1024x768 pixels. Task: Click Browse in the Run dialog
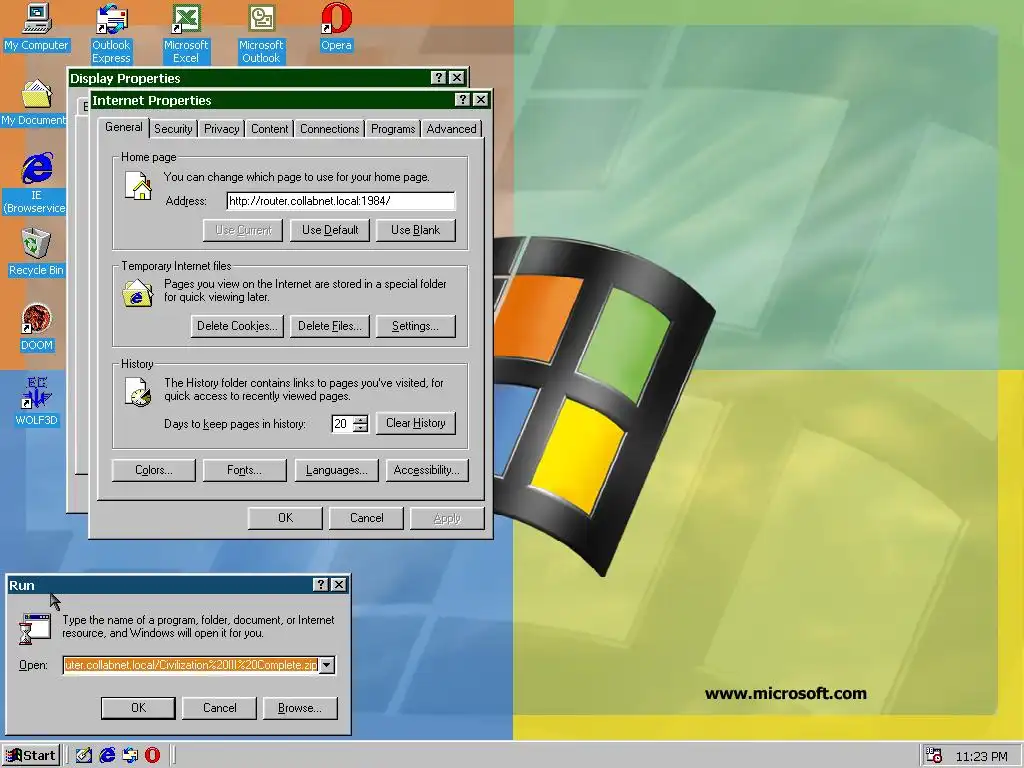pos(300,708)
